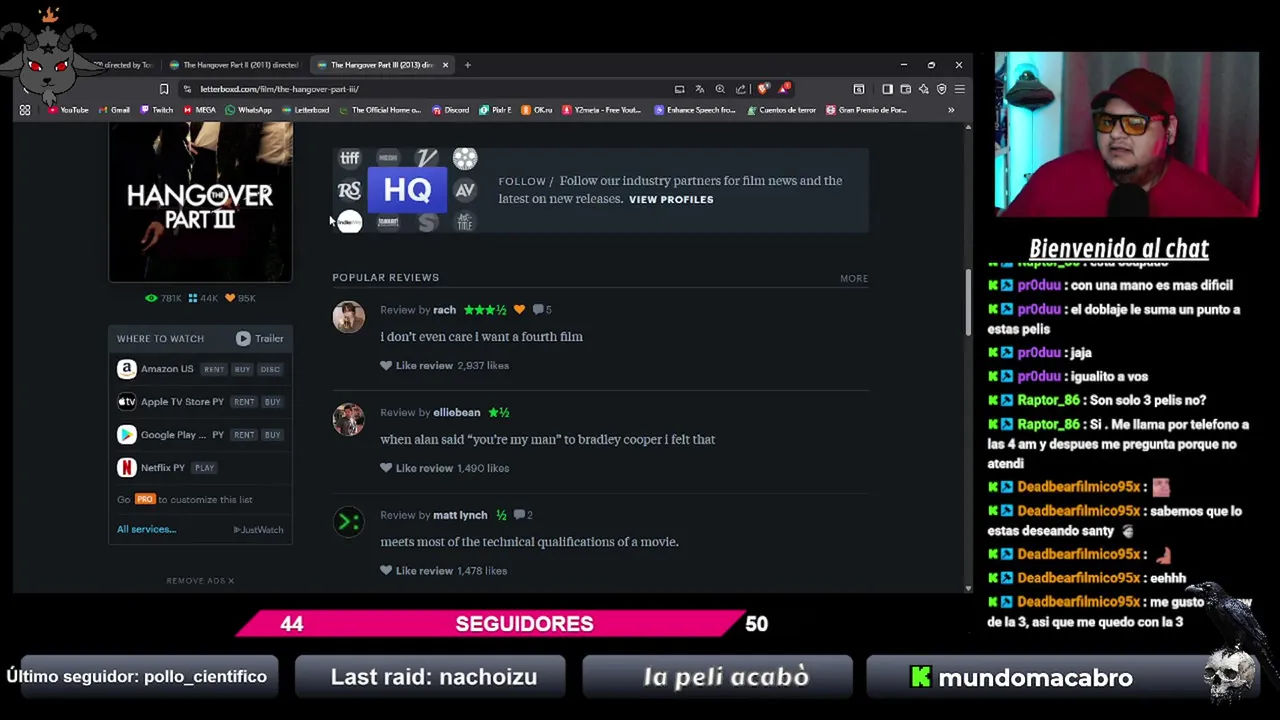Click the orange heart likes-count icon
Image resolution: width=1280 pixels, height=720 pixels.
tap(230, 298)
